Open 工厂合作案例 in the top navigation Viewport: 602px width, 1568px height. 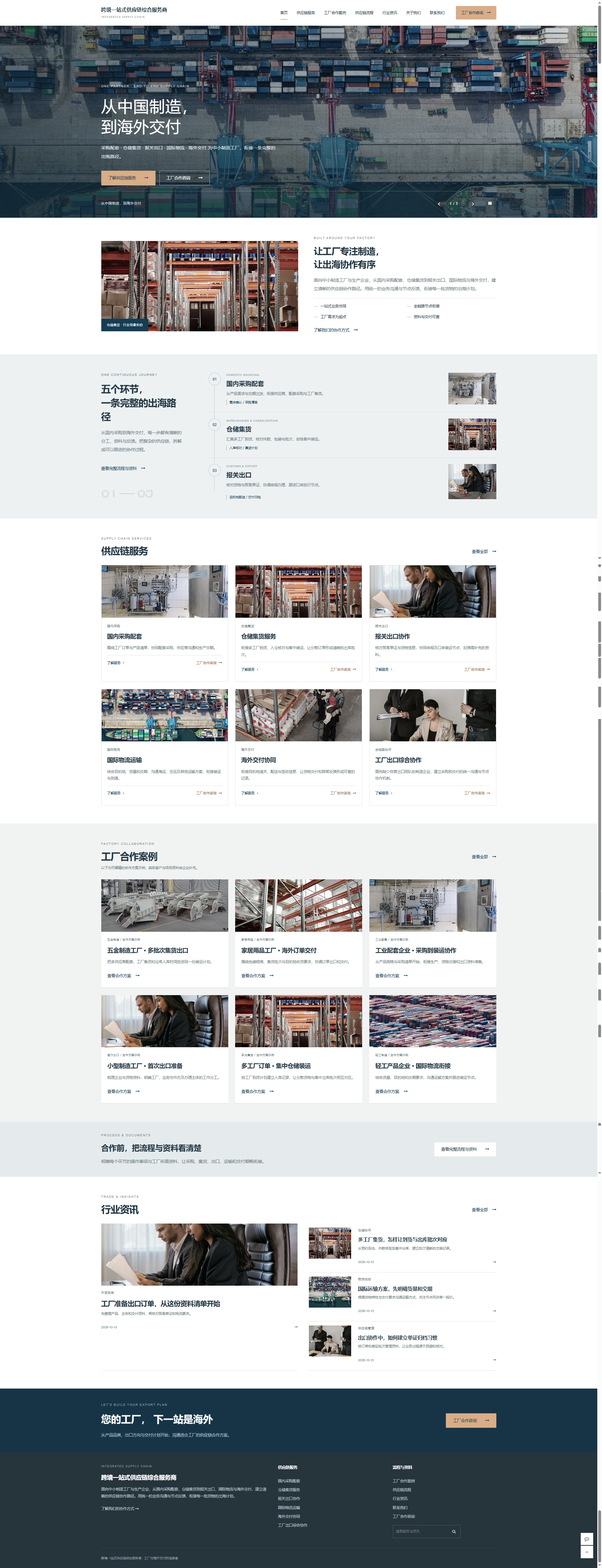335,13
